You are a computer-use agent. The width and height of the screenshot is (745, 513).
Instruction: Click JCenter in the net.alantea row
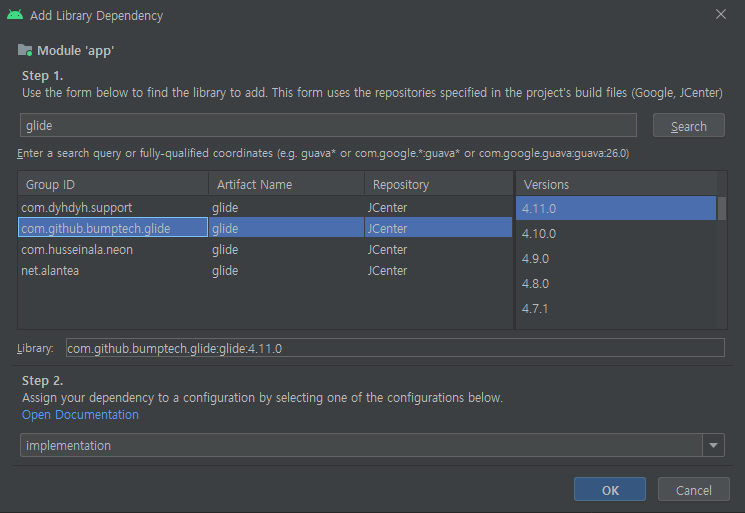387,270
